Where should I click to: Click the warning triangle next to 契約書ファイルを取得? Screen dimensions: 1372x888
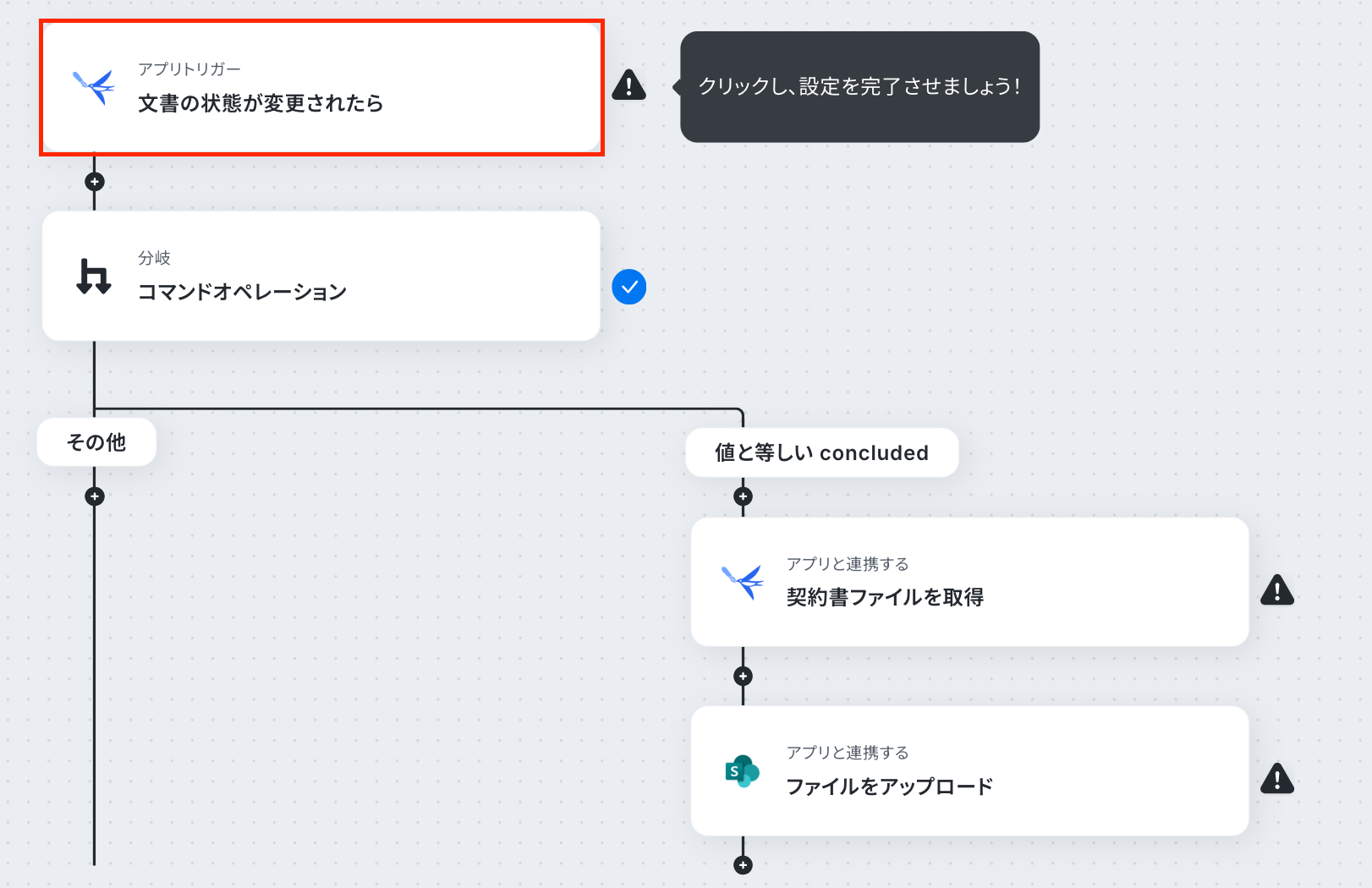(1277, 589)
